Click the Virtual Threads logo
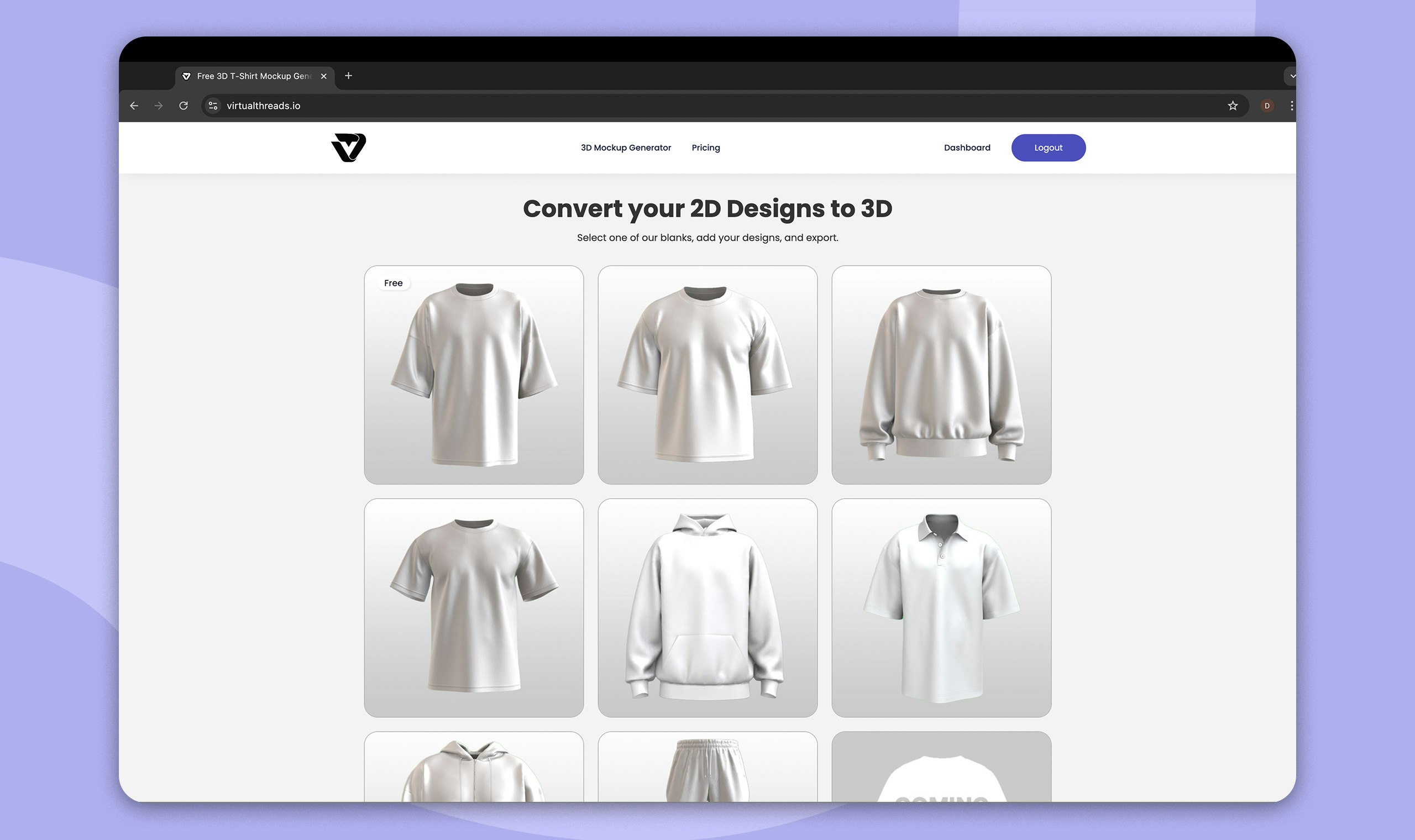This screenshot has width=1415, height=840. click(349, 147)
